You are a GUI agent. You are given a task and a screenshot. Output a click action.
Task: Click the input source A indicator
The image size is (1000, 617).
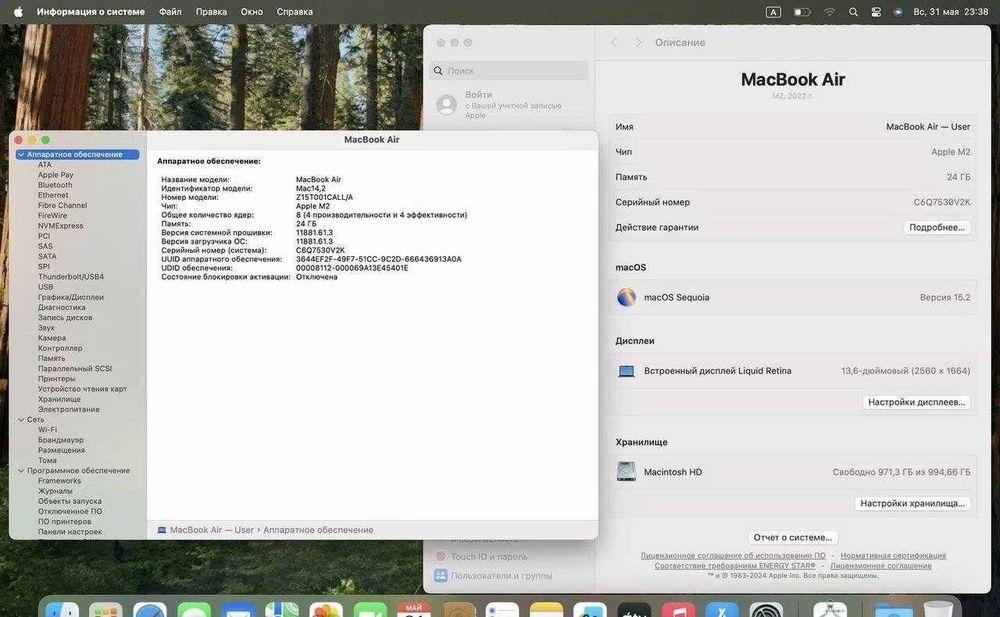click(773, 11)
